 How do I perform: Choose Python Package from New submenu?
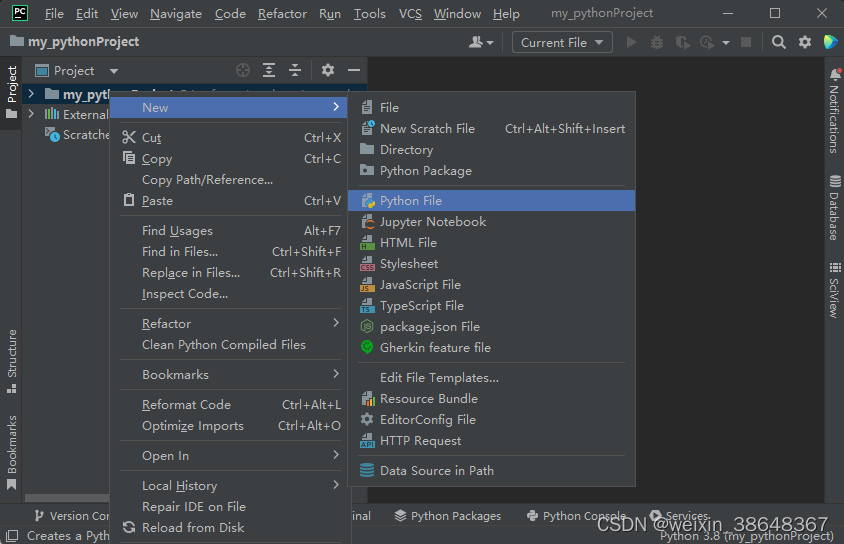pyautogui.click(x=491, y=171)
